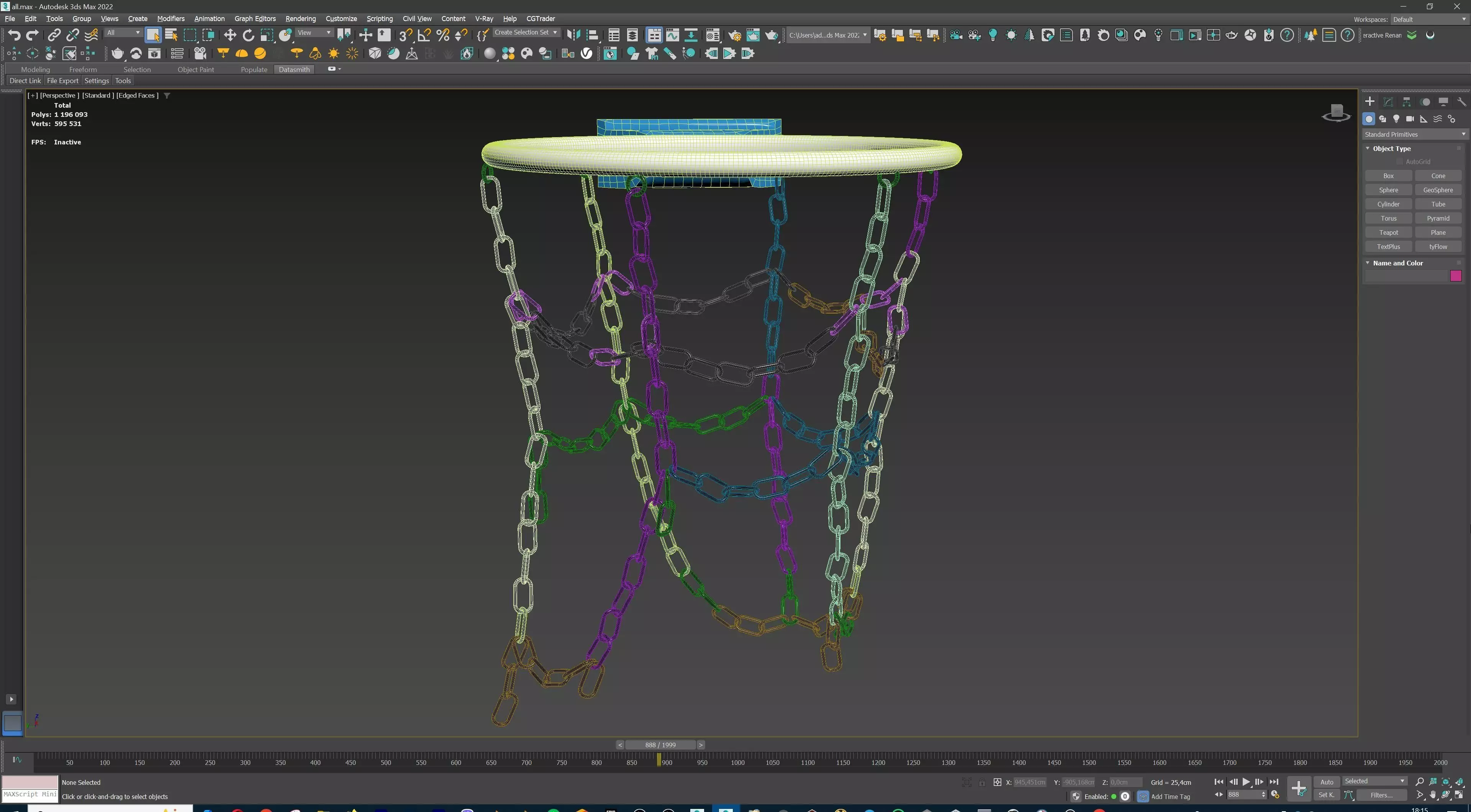This screenshot has width=1471, height=812.
Task: Open Select by Name dialog icon
Action: (x=171, y=35)
